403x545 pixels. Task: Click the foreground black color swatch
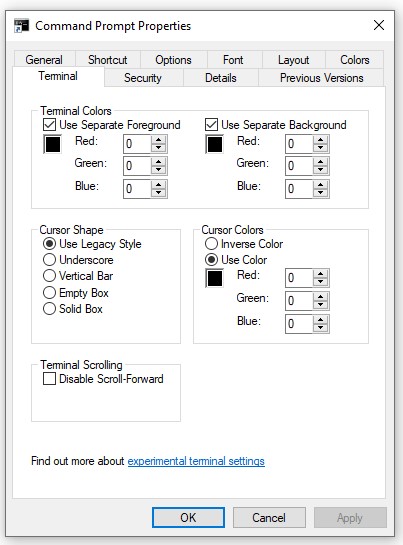point(53,144)
